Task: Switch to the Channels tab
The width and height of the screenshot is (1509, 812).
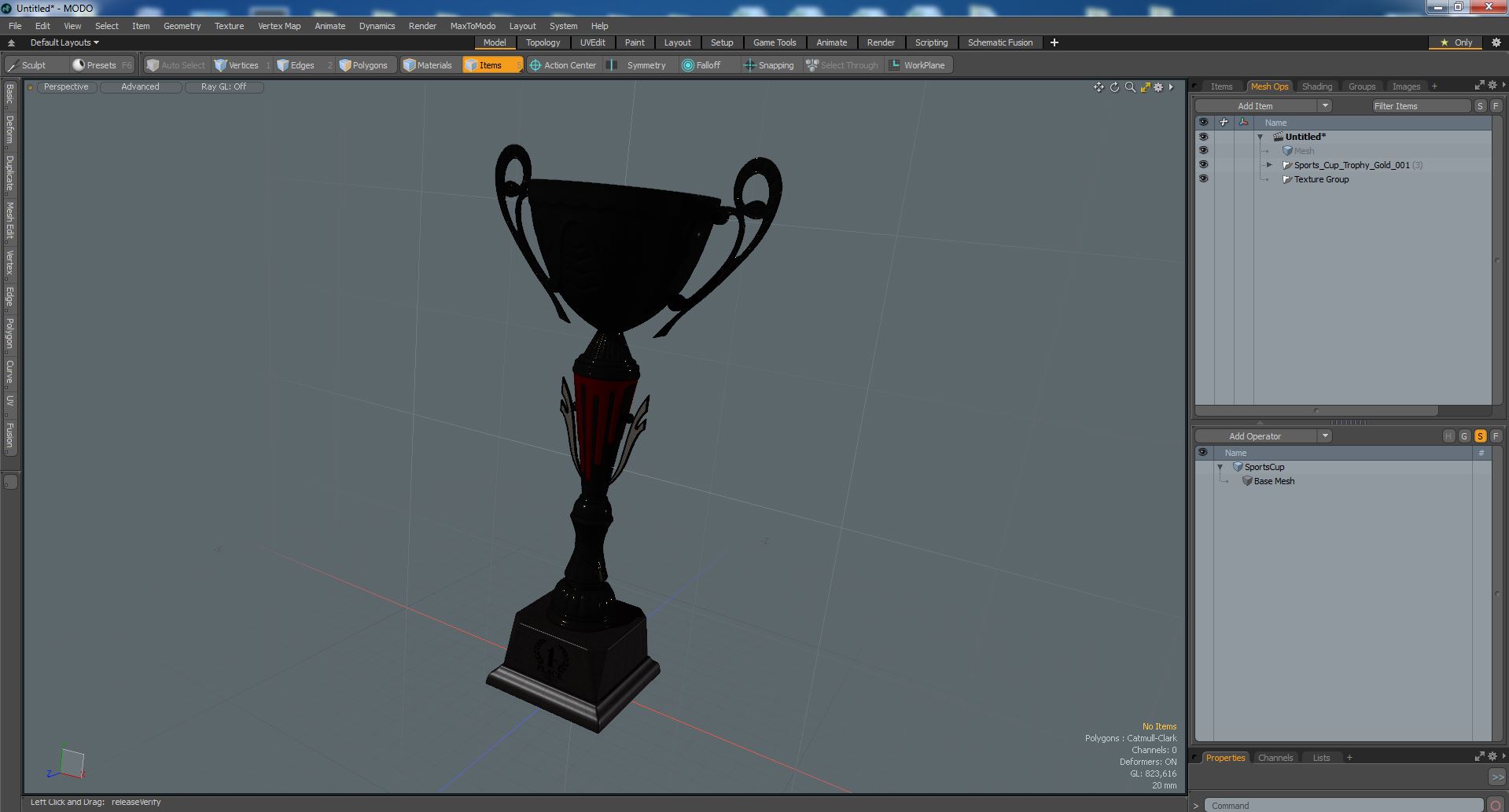Action: pyautogui.click(x=1275, y=758)
